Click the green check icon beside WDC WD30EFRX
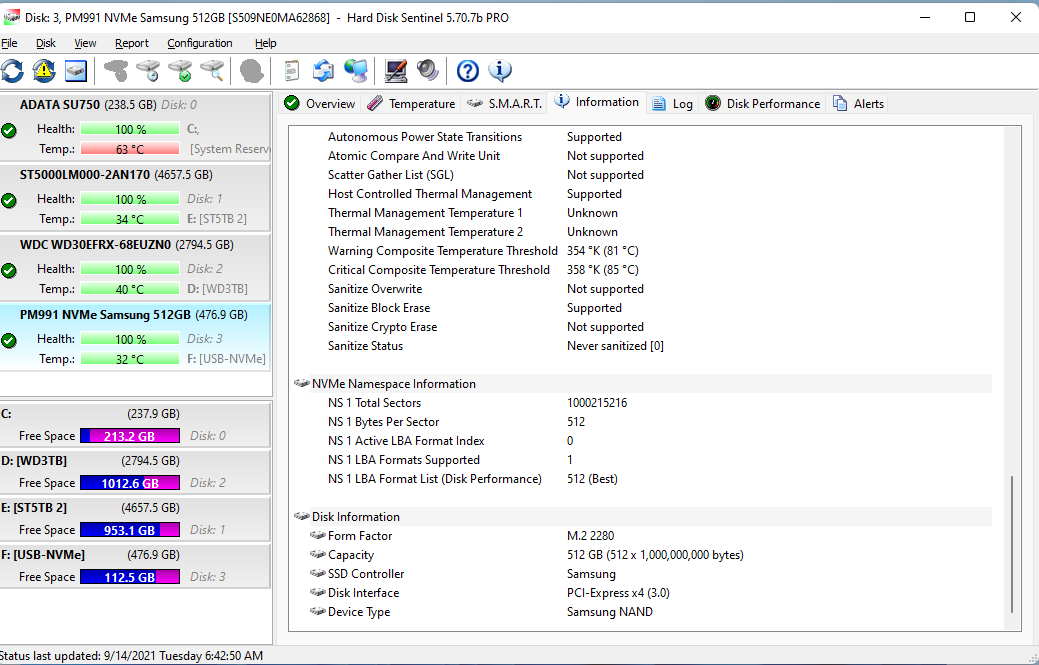The height and width of the screenshot is (665, 1039). [9, 270]
